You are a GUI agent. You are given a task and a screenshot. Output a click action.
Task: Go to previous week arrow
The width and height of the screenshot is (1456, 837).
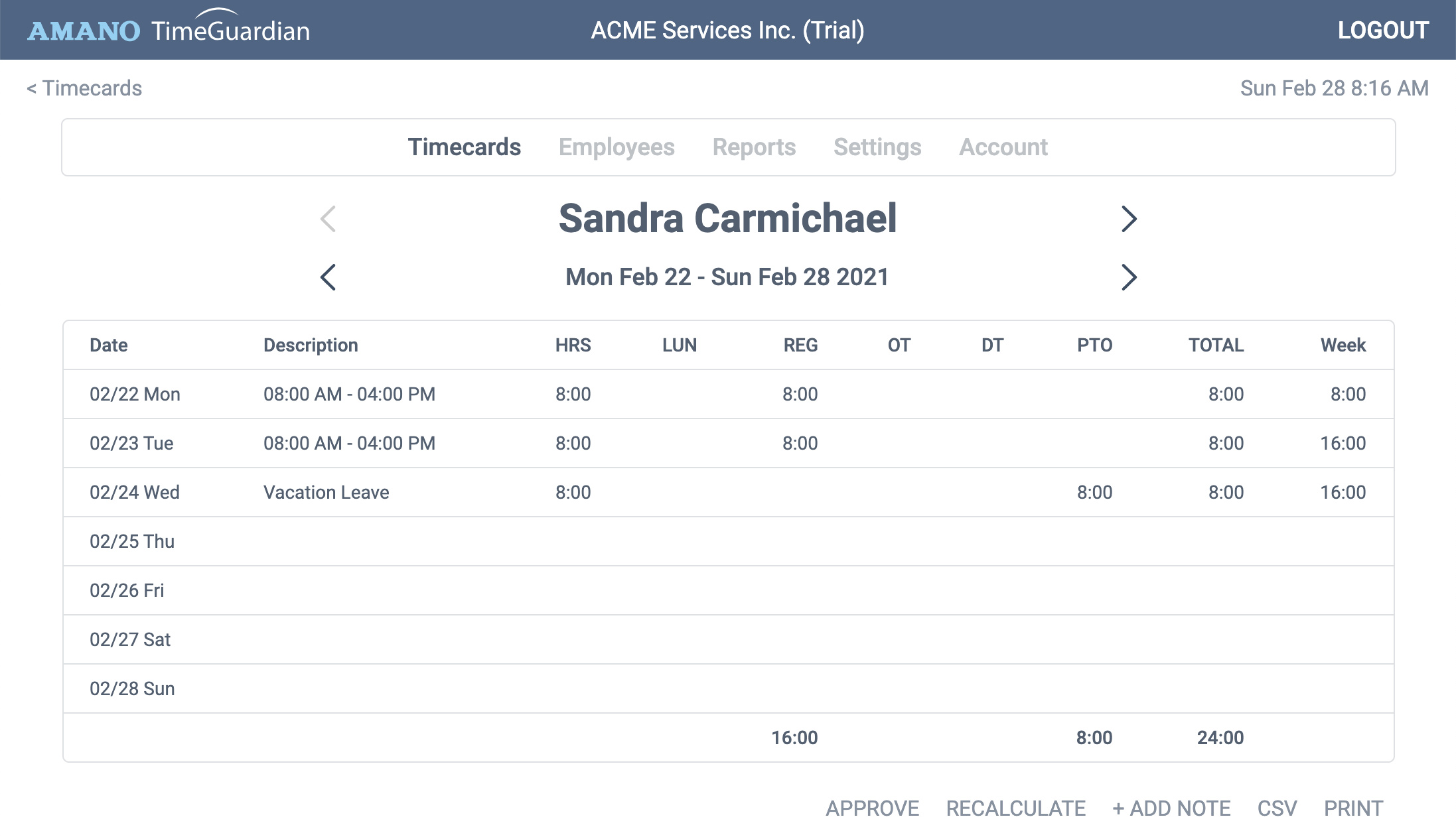[328, 277]
